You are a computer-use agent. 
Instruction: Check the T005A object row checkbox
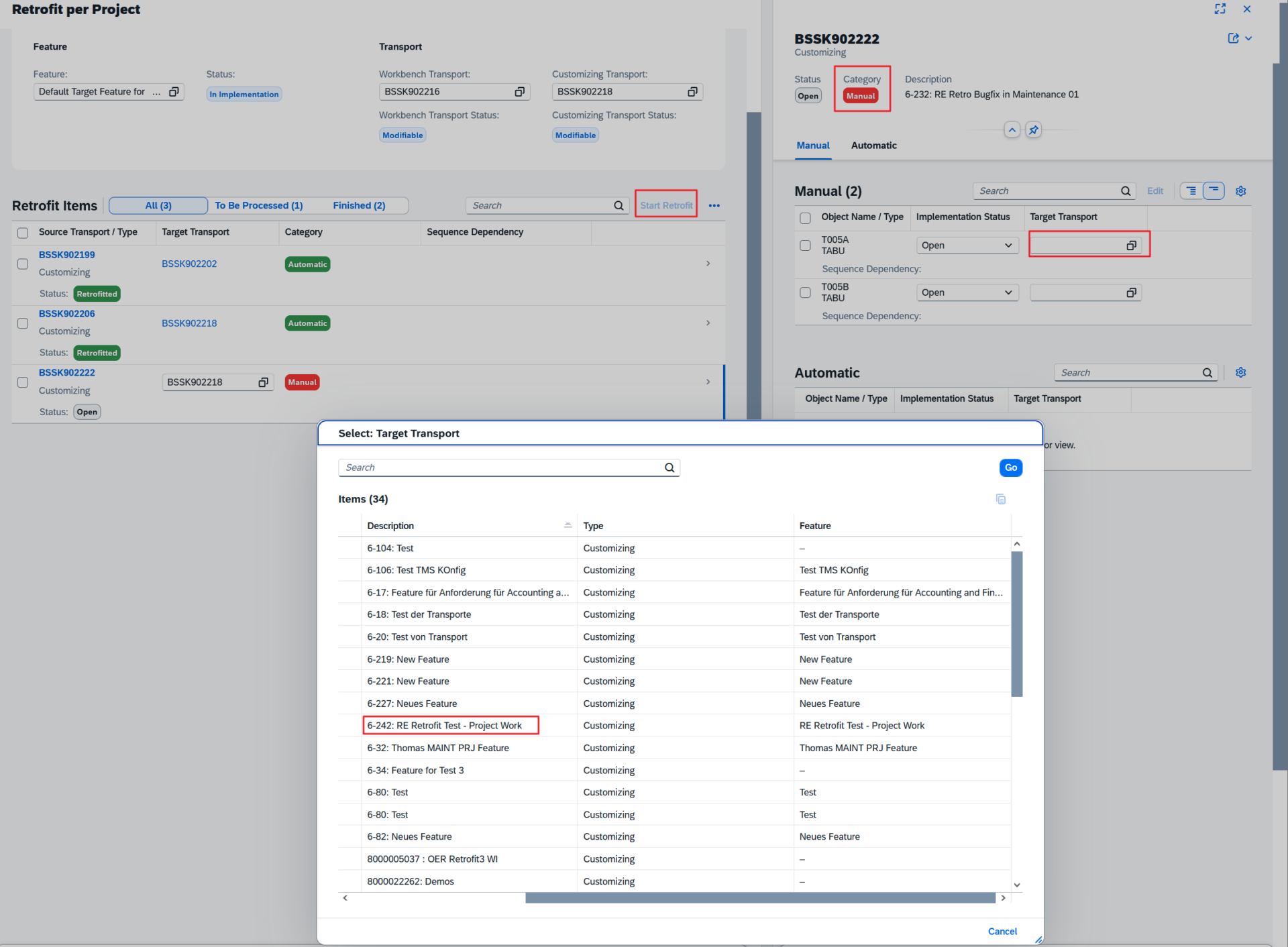pos(805,245)
